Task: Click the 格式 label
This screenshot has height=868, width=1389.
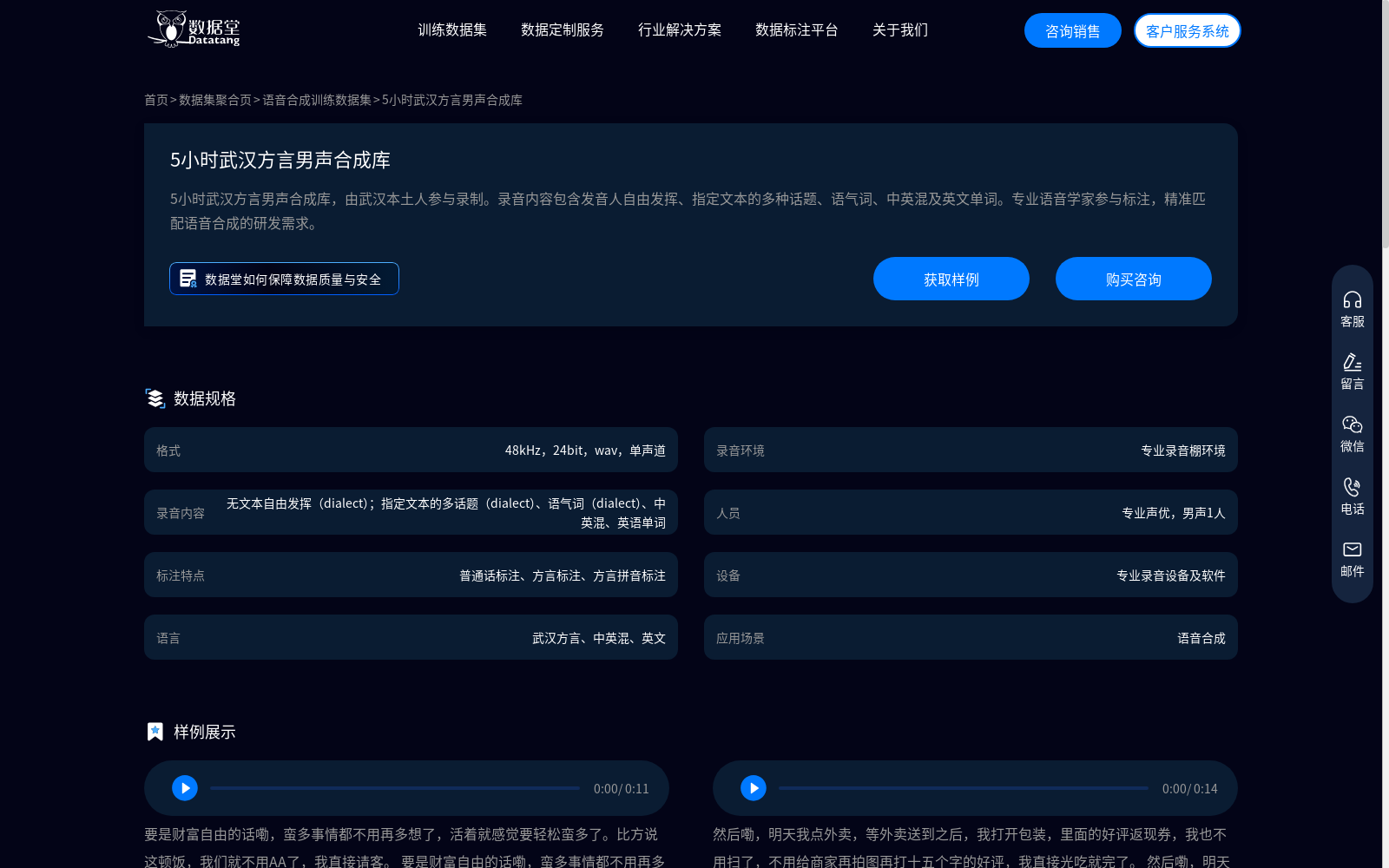Action: click(x=168, y=450)
